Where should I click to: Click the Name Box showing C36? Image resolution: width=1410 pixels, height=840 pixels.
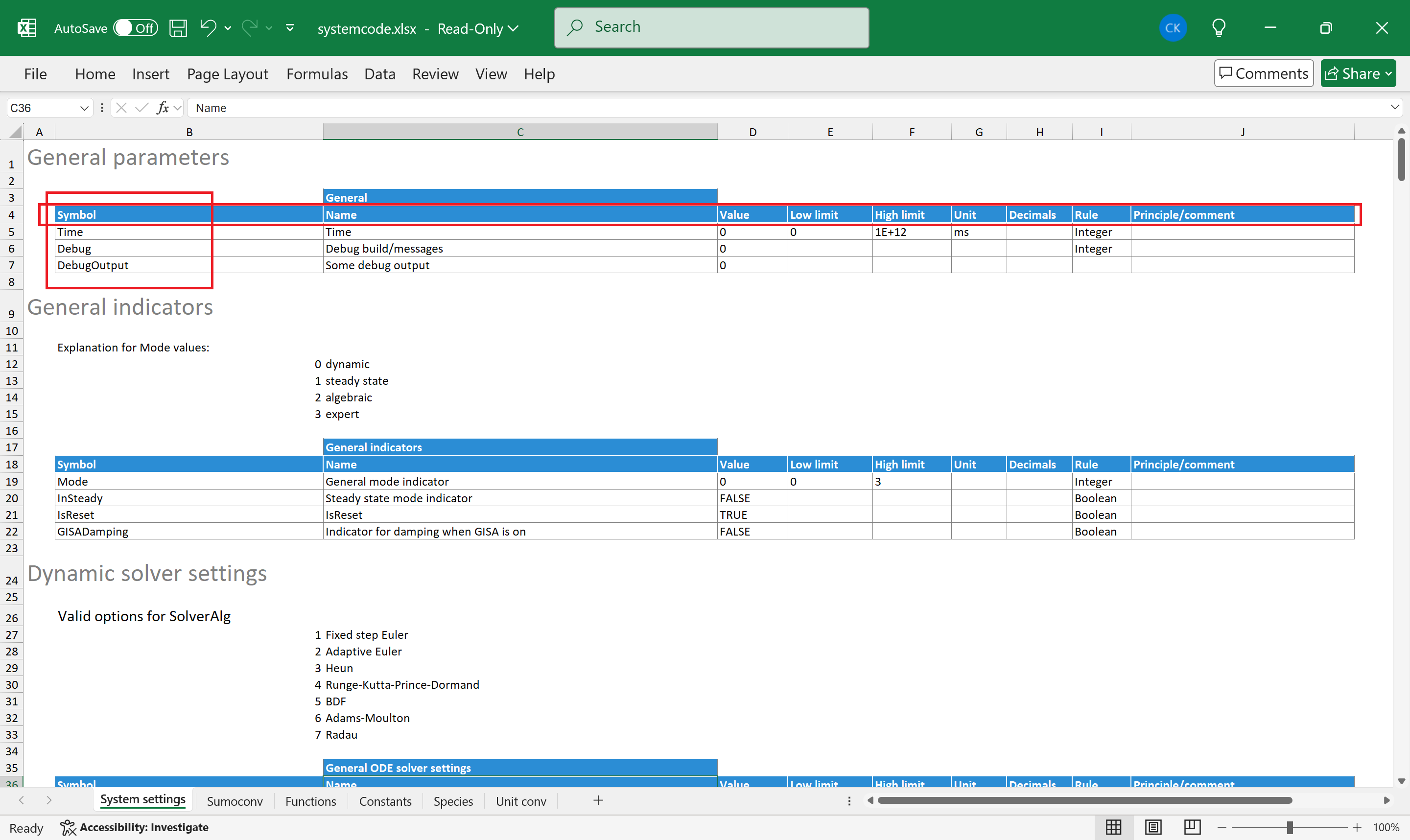pos(43,108)
